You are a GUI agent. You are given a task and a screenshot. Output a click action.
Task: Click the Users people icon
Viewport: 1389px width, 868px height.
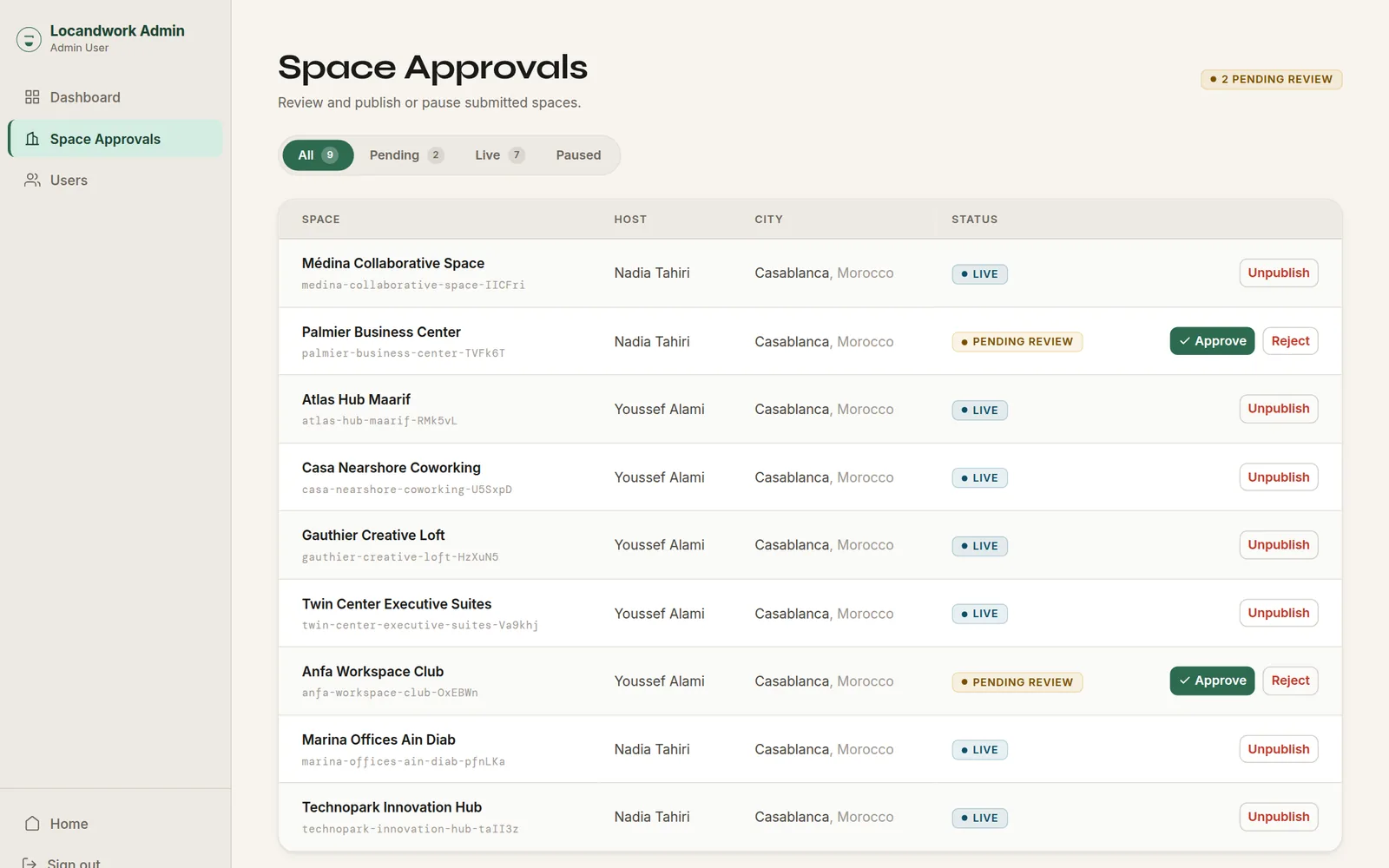coord(32,180)
